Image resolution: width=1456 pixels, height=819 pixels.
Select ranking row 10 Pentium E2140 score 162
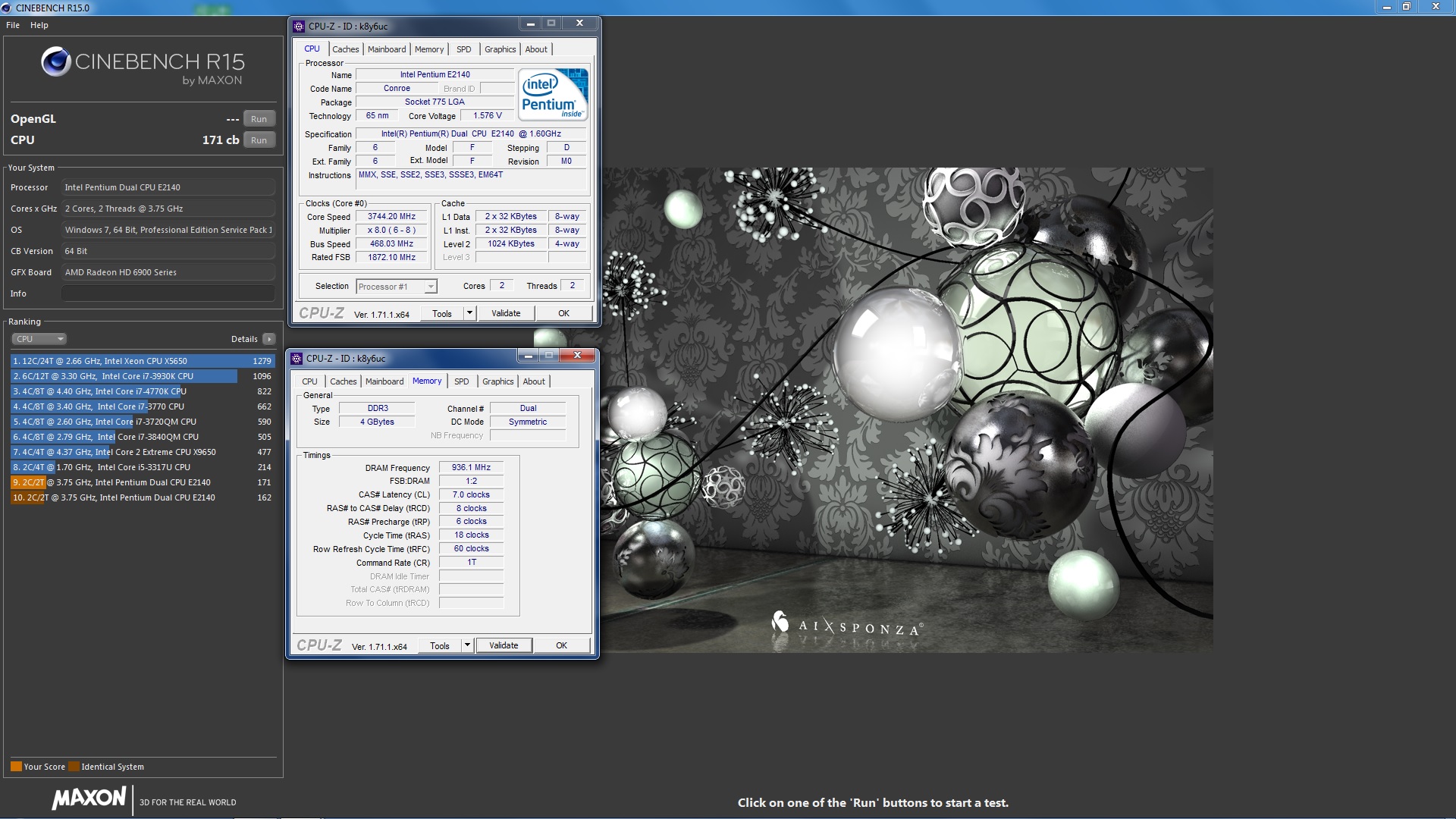tap(143, 497)
